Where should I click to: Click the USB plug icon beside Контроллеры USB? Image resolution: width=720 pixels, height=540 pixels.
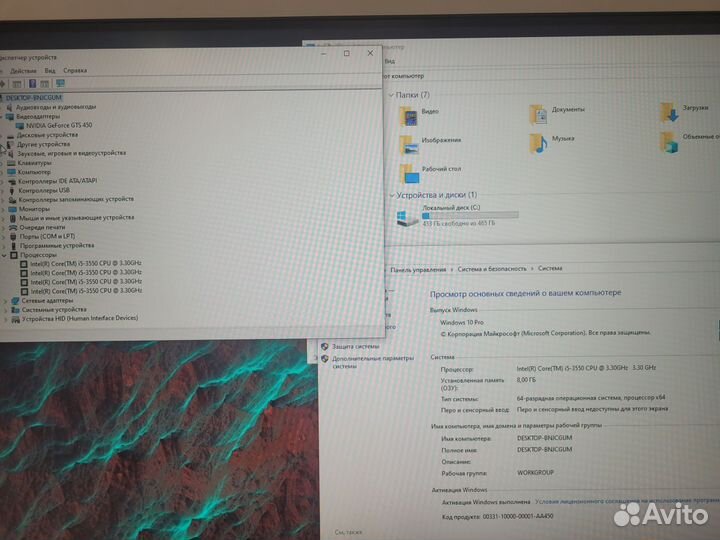(12, 191)
